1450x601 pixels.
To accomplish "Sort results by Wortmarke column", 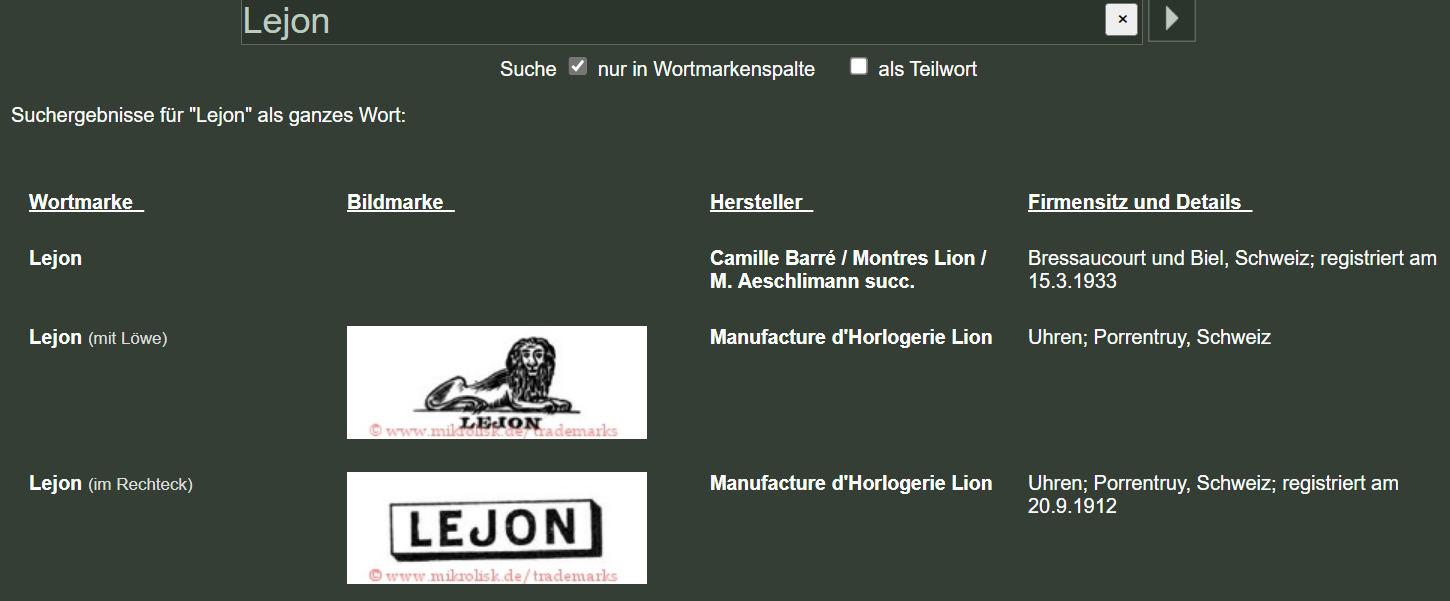I will pyautogui.click(x=86, y=202).
